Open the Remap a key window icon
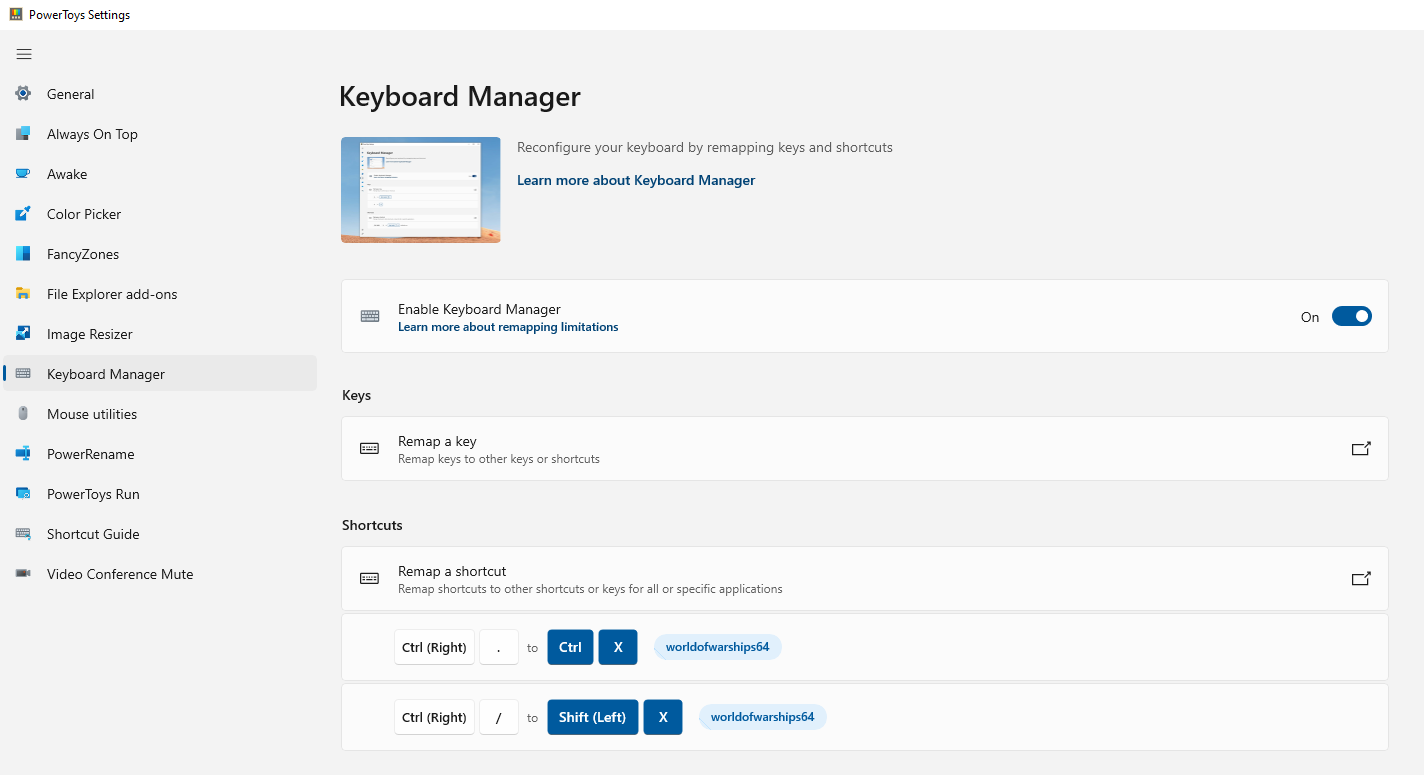 click(1361, 449)
